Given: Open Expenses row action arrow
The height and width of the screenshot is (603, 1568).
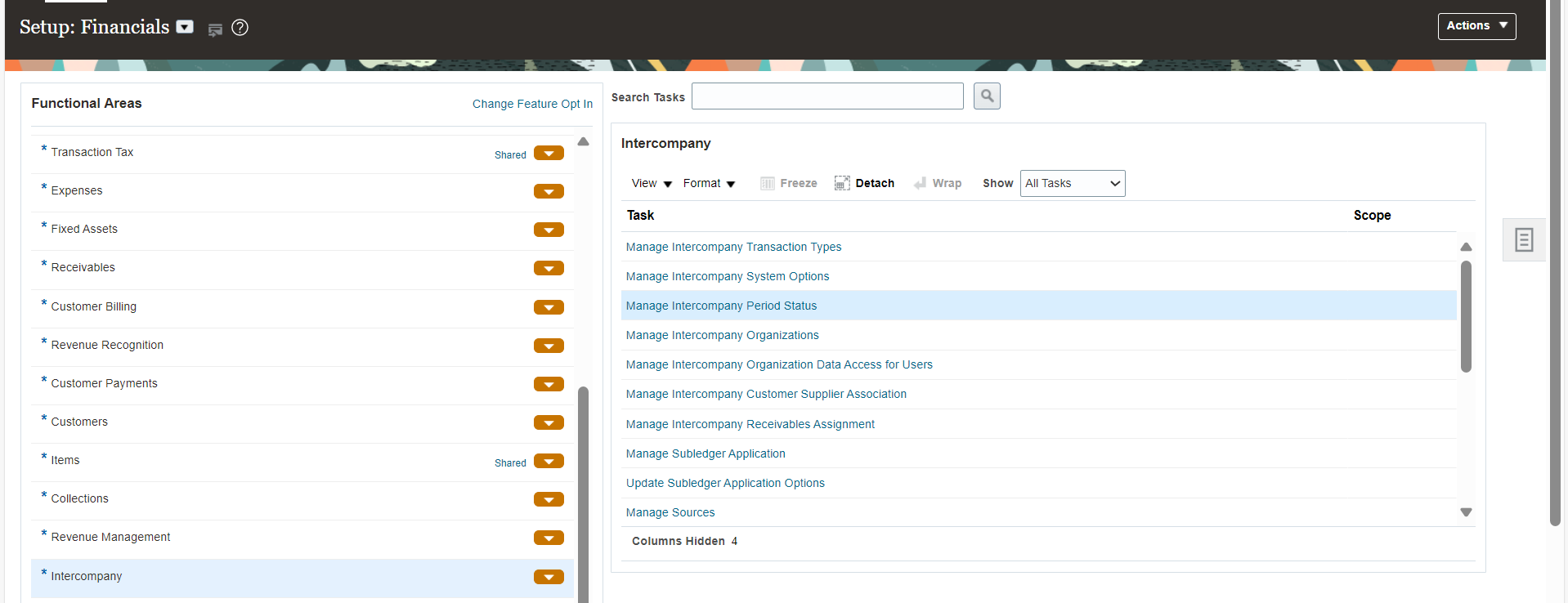Looking at the screenshot, I should (549, 191).
